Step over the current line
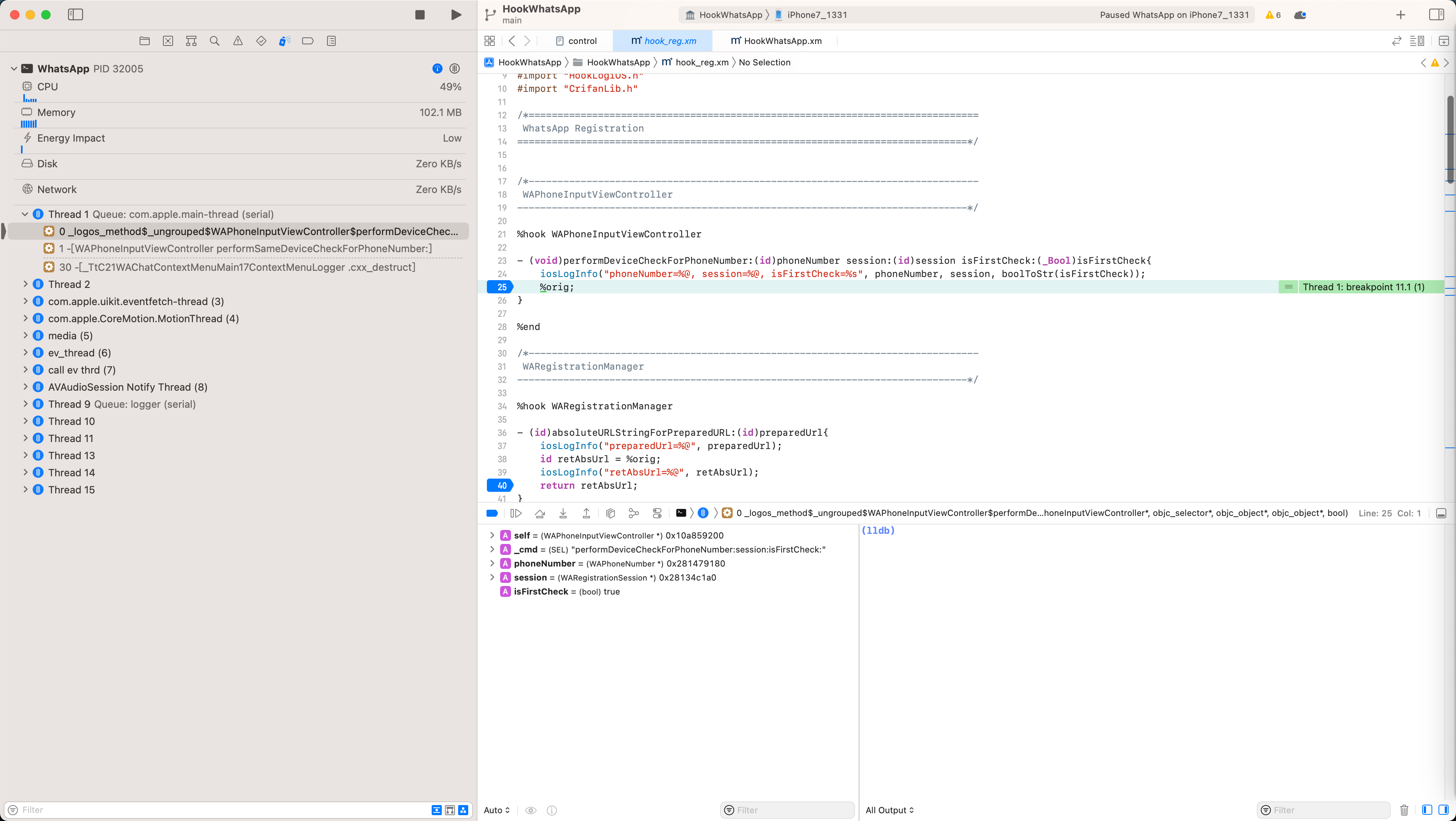The width and height of the screenshot is (1456, 821). coord(539,513)
